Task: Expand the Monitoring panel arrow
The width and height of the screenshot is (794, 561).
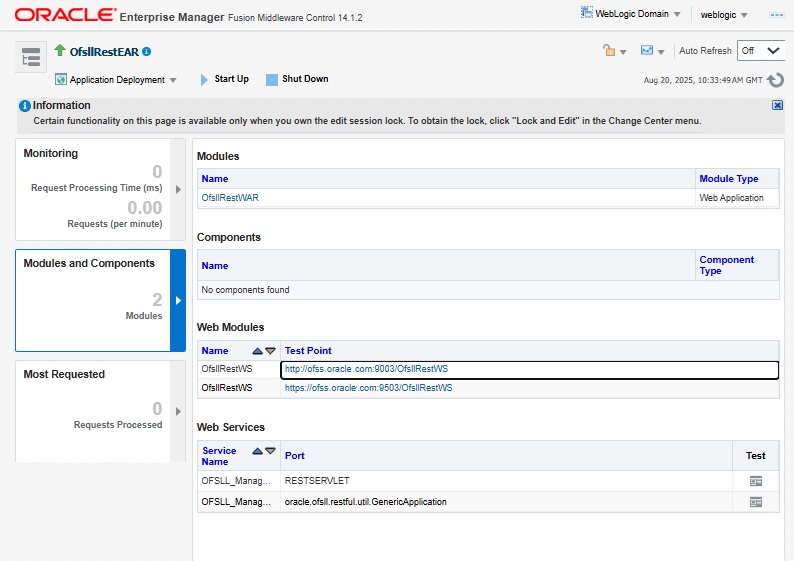Action: point(178,189)
